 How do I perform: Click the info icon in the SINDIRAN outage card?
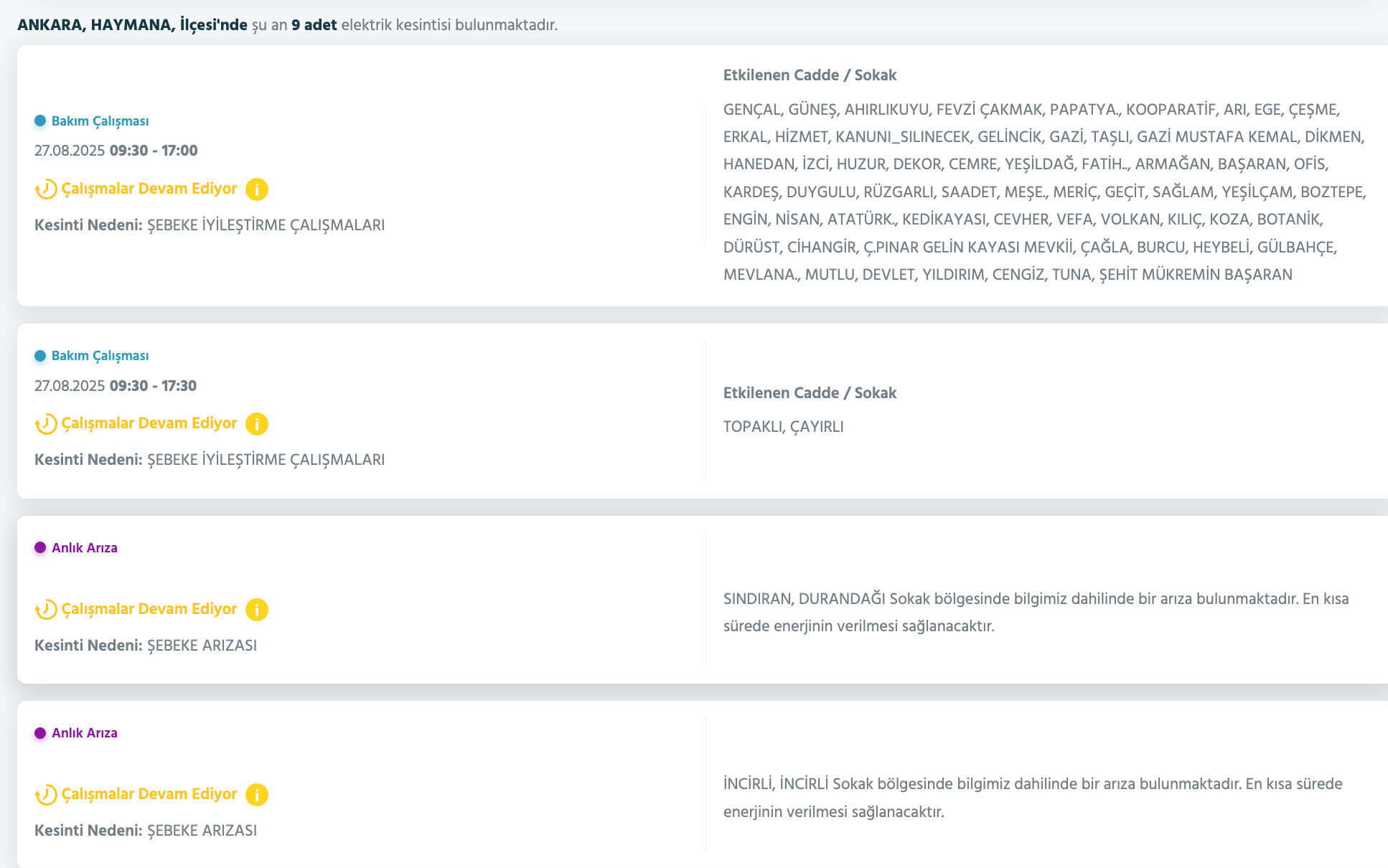coord(257,610)
